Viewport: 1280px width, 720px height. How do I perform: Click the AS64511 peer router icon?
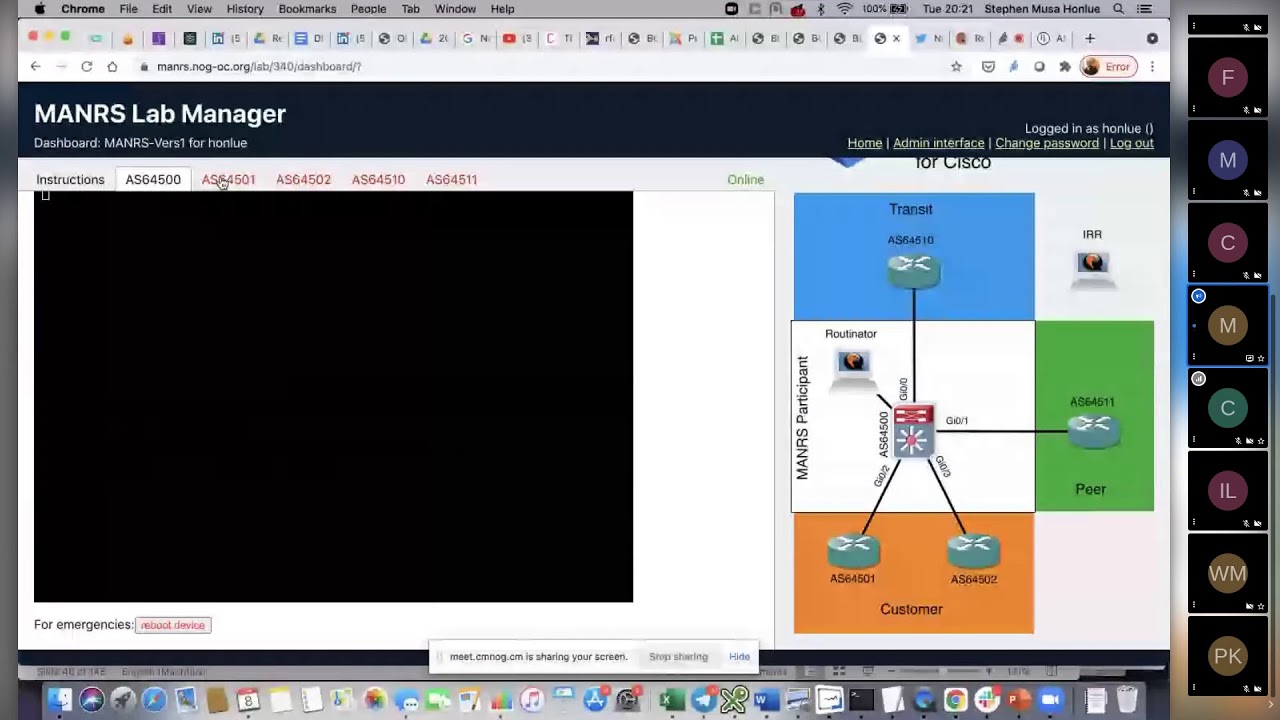tap(1093, 430)
